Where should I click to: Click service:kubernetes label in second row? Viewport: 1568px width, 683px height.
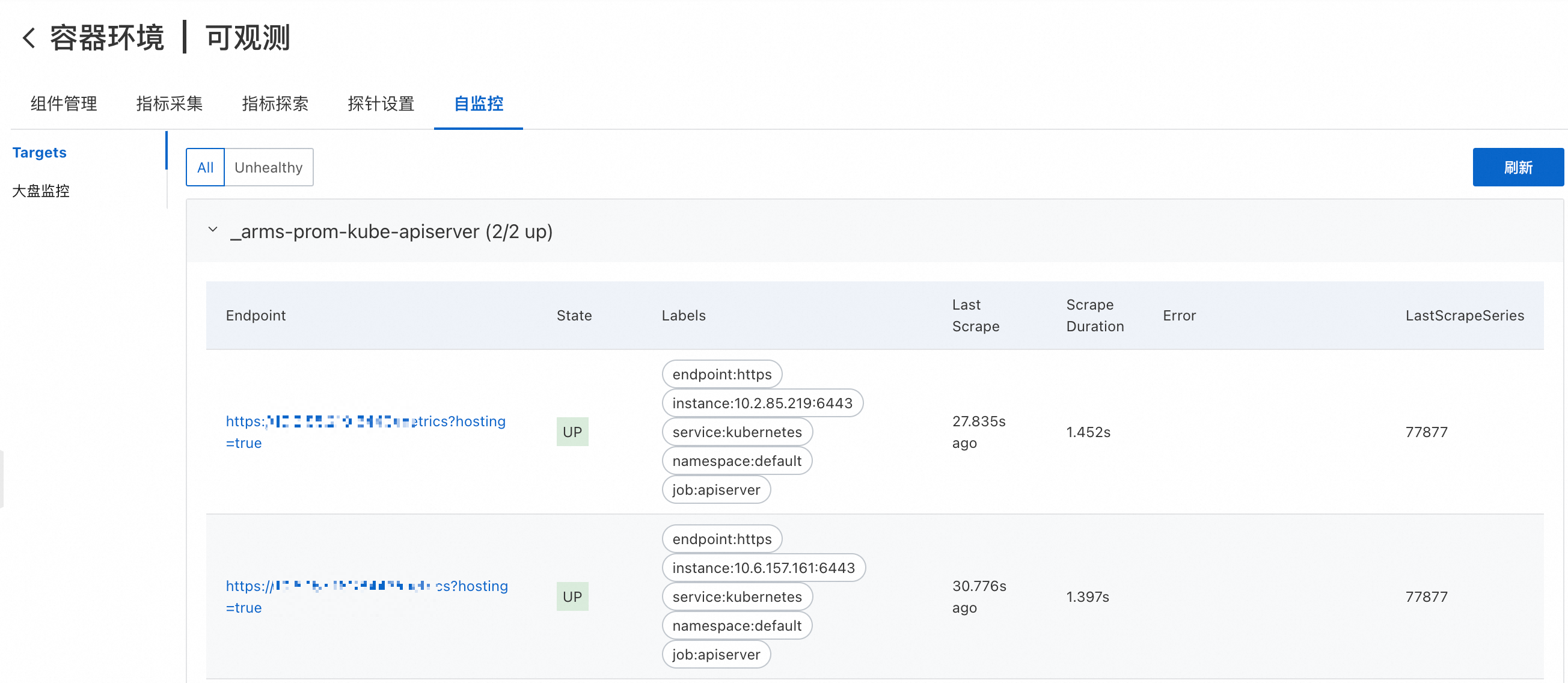[737, 597]
